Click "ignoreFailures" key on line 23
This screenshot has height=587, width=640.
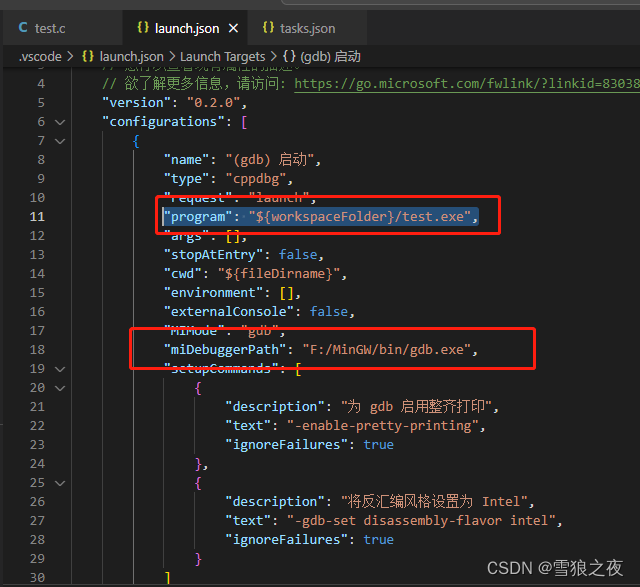coord(287,445)
